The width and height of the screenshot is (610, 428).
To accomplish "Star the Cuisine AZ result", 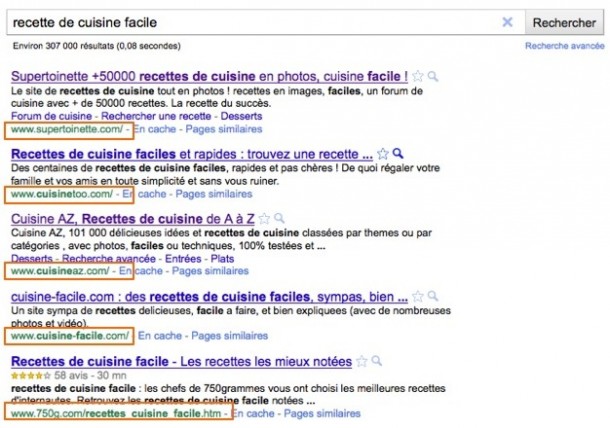I will coord(264,219).
